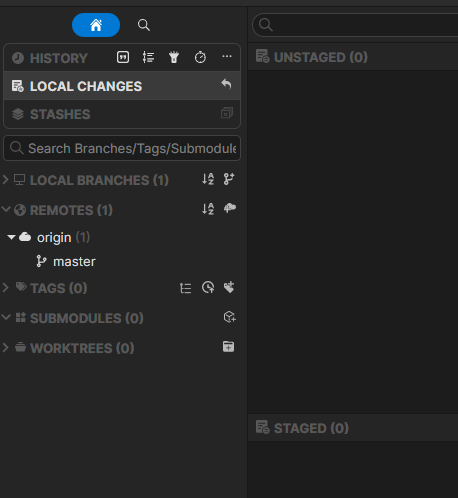Open the three-dots menu in History row
The height and width of the screenshot is (498, 458).
227,56
